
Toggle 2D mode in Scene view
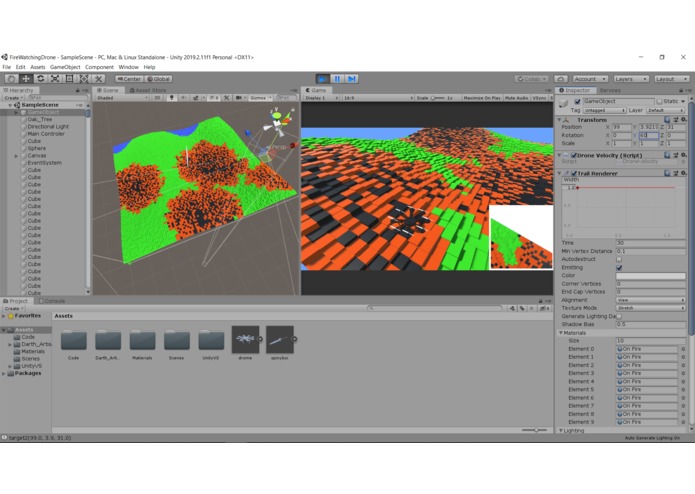click(x=157, y=97)
